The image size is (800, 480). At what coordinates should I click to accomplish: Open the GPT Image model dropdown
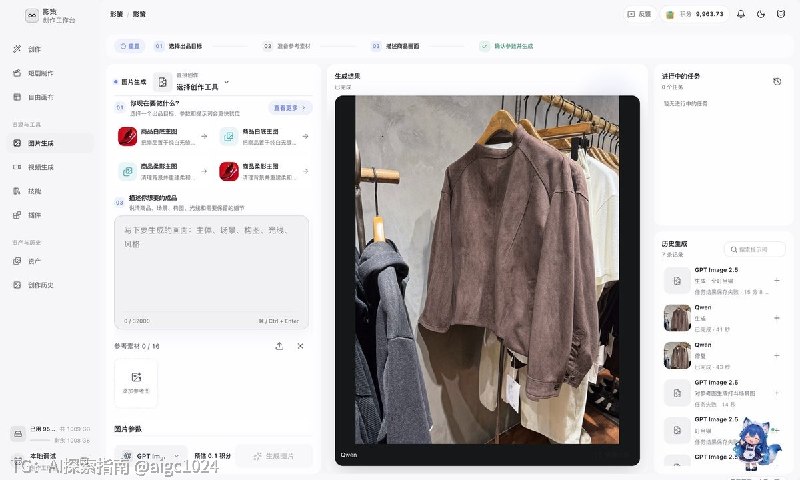(x=151, y=456)
